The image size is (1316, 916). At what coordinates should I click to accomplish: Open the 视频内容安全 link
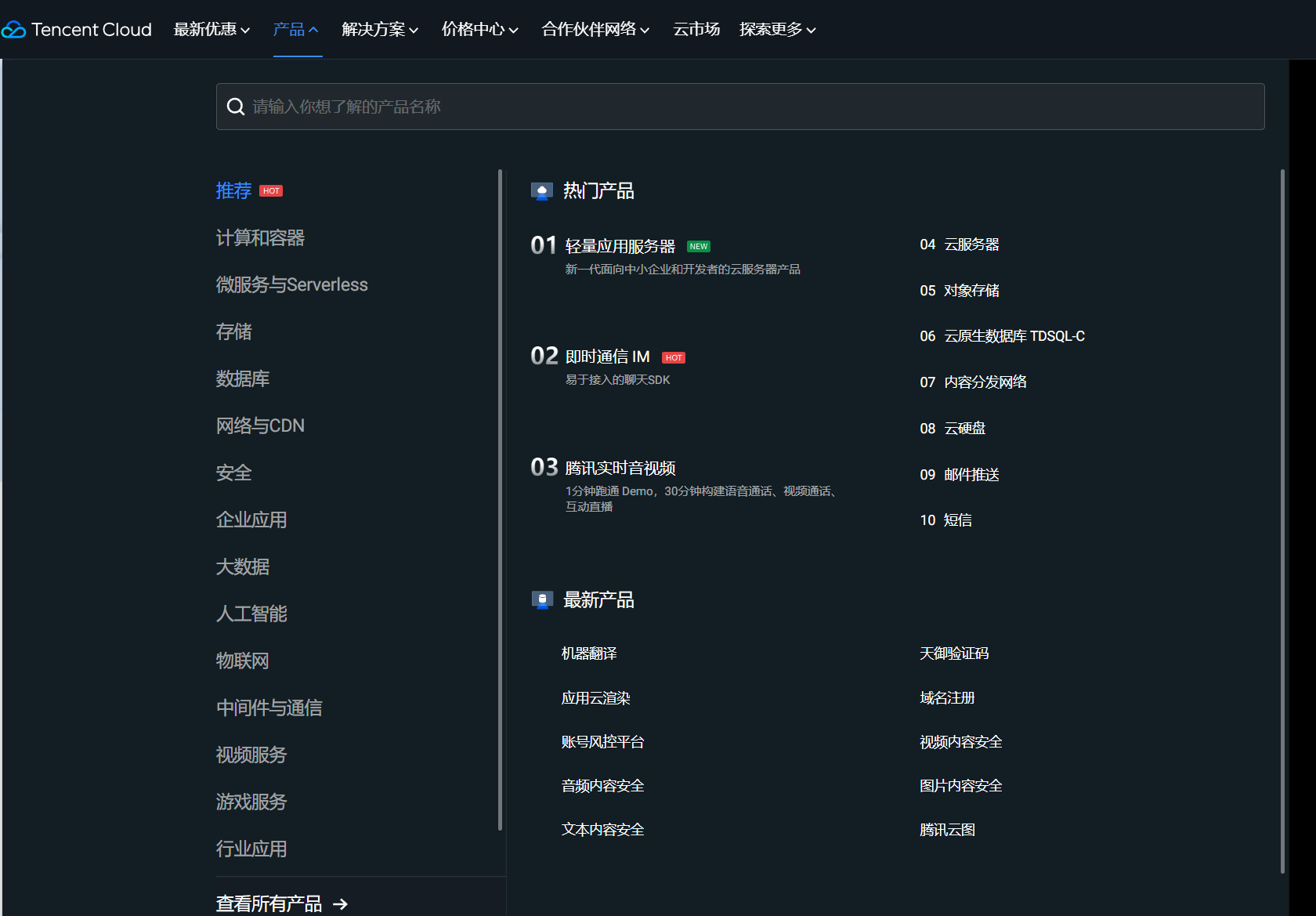pos(961,742)
